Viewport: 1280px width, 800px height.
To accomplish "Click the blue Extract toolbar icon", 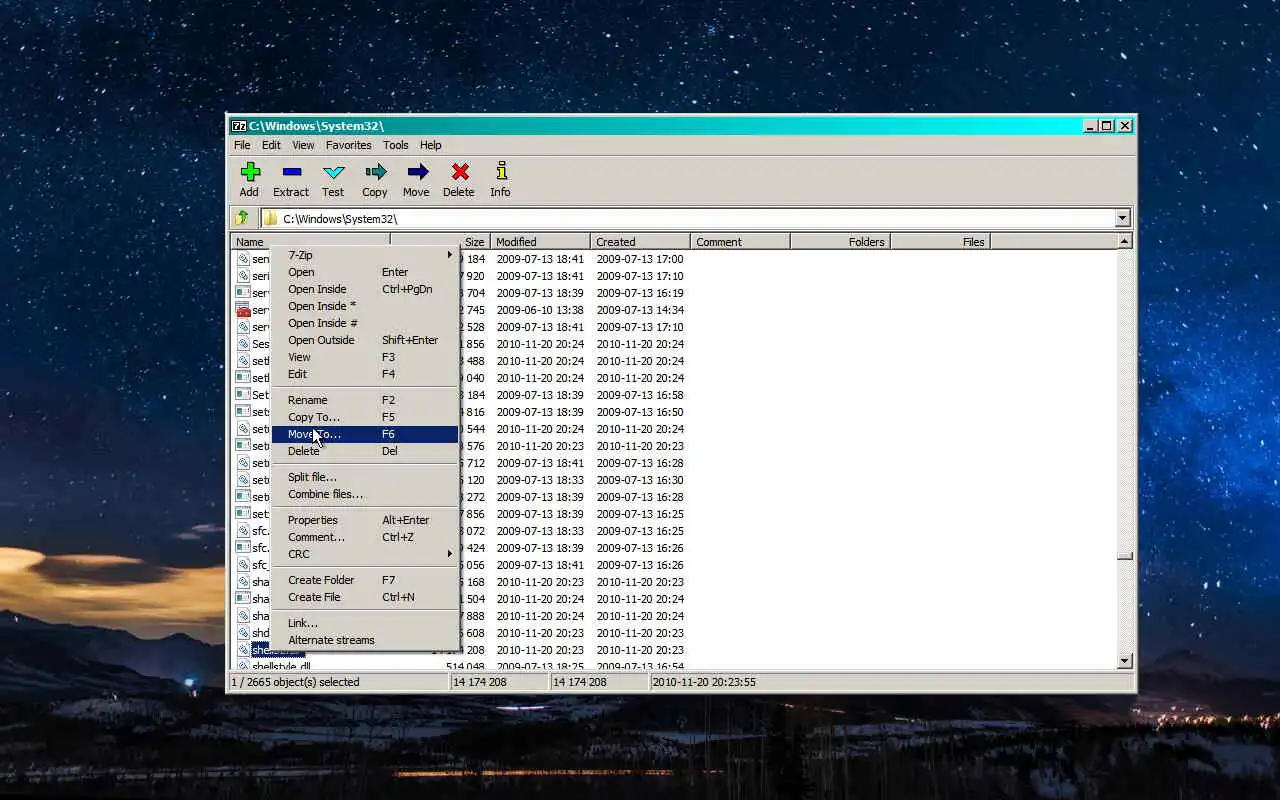I will click(x=291, y=172).
